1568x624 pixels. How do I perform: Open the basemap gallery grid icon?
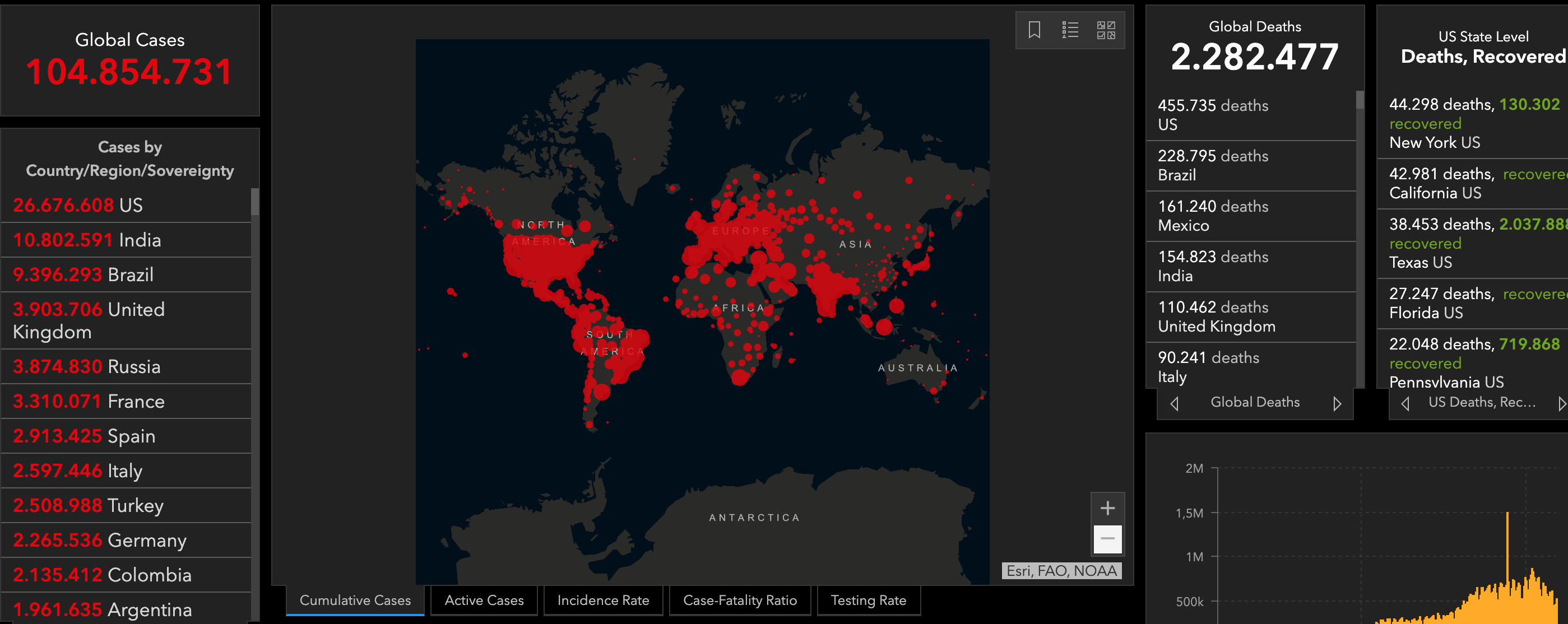(1106, 30)
